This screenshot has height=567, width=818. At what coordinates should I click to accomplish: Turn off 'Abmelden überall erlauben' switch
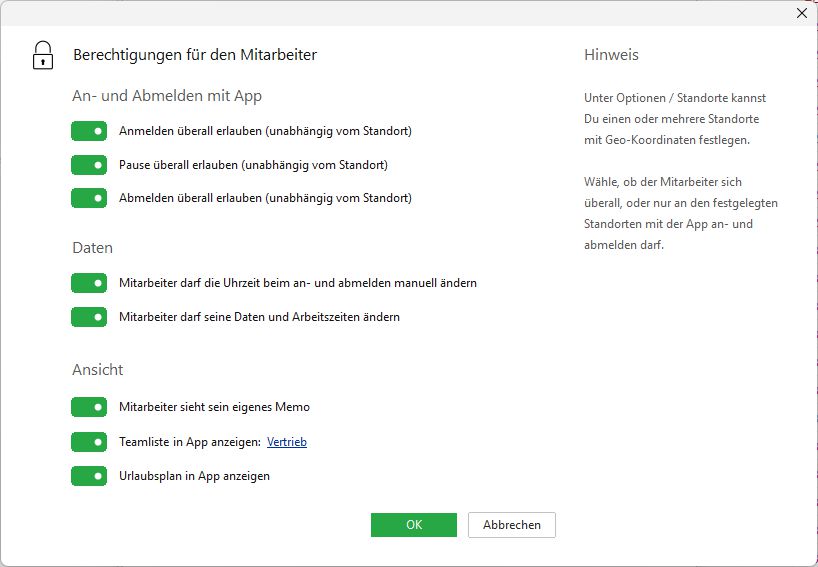(x=89, y=198)
